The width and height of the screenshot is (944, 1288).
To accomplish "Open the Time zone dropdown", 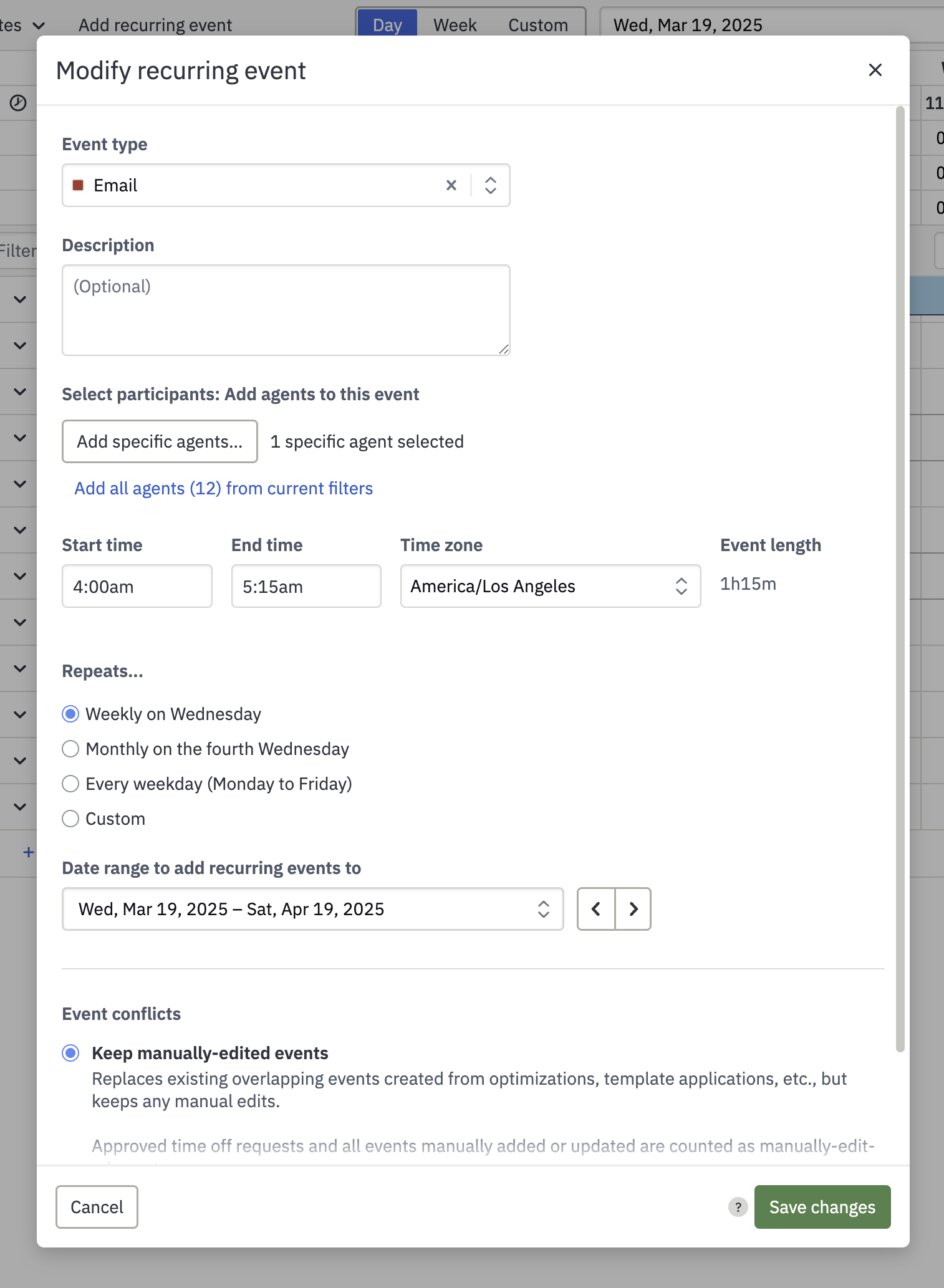I will click(x=551, y=586).
